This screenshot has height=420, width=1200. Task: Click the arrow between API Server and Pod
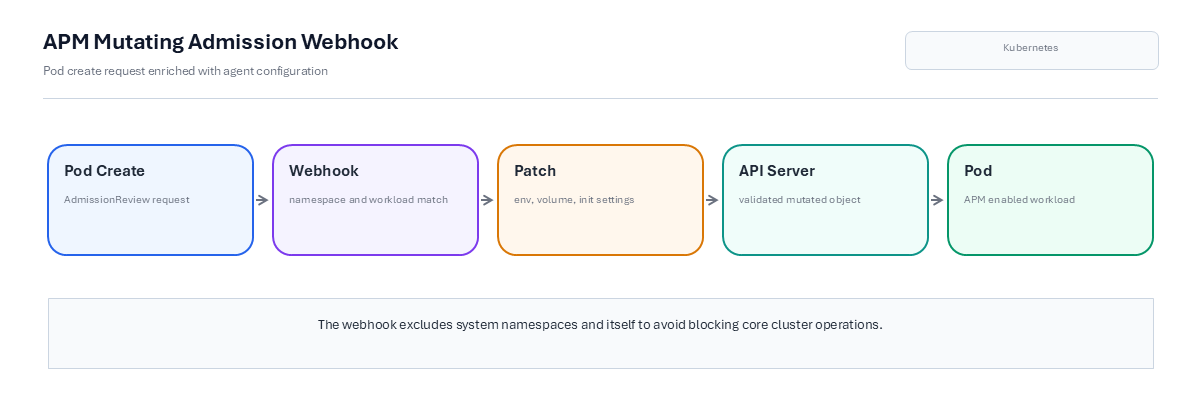pos(938,200)
